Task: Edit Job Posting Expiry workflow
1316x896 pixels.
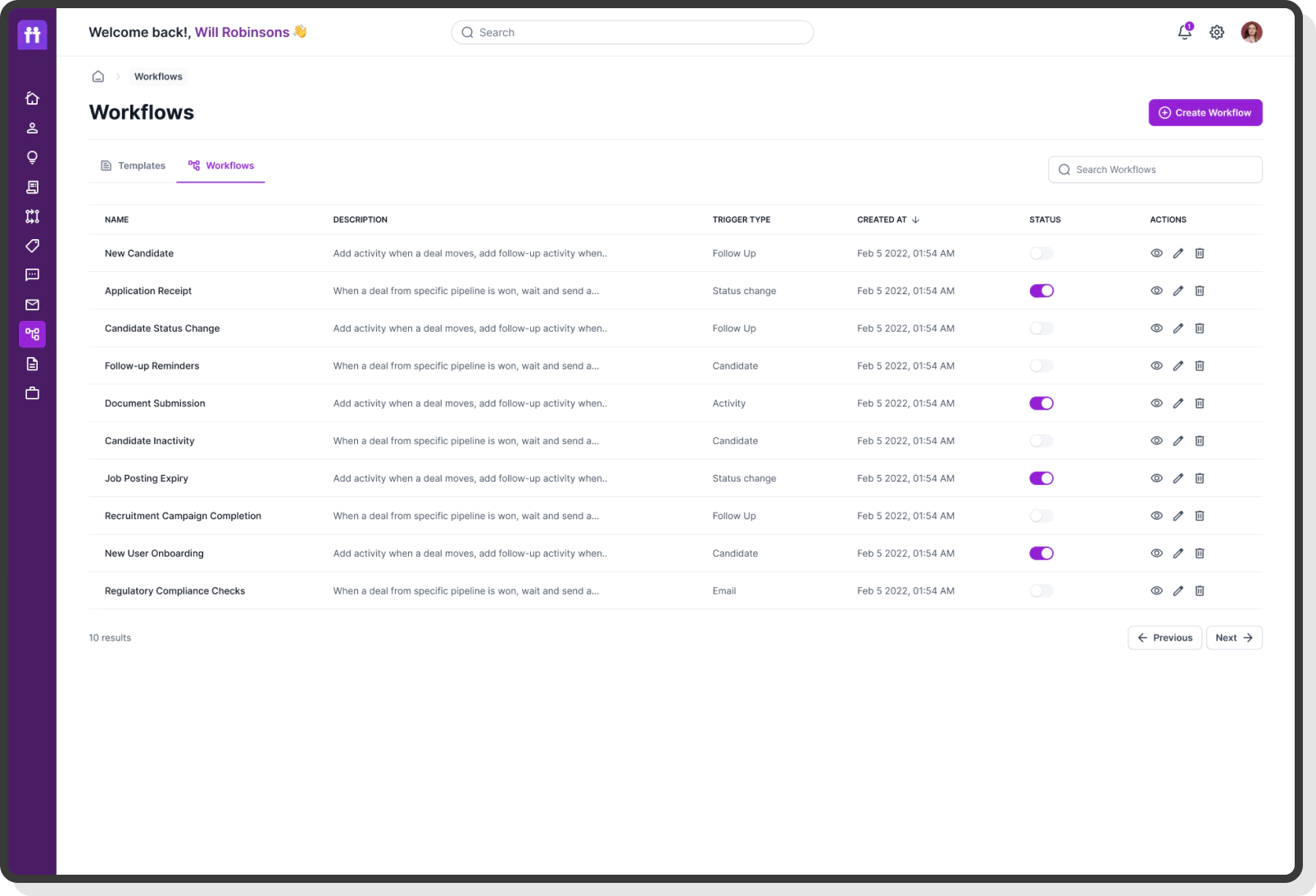Action: click(1178, 478)
